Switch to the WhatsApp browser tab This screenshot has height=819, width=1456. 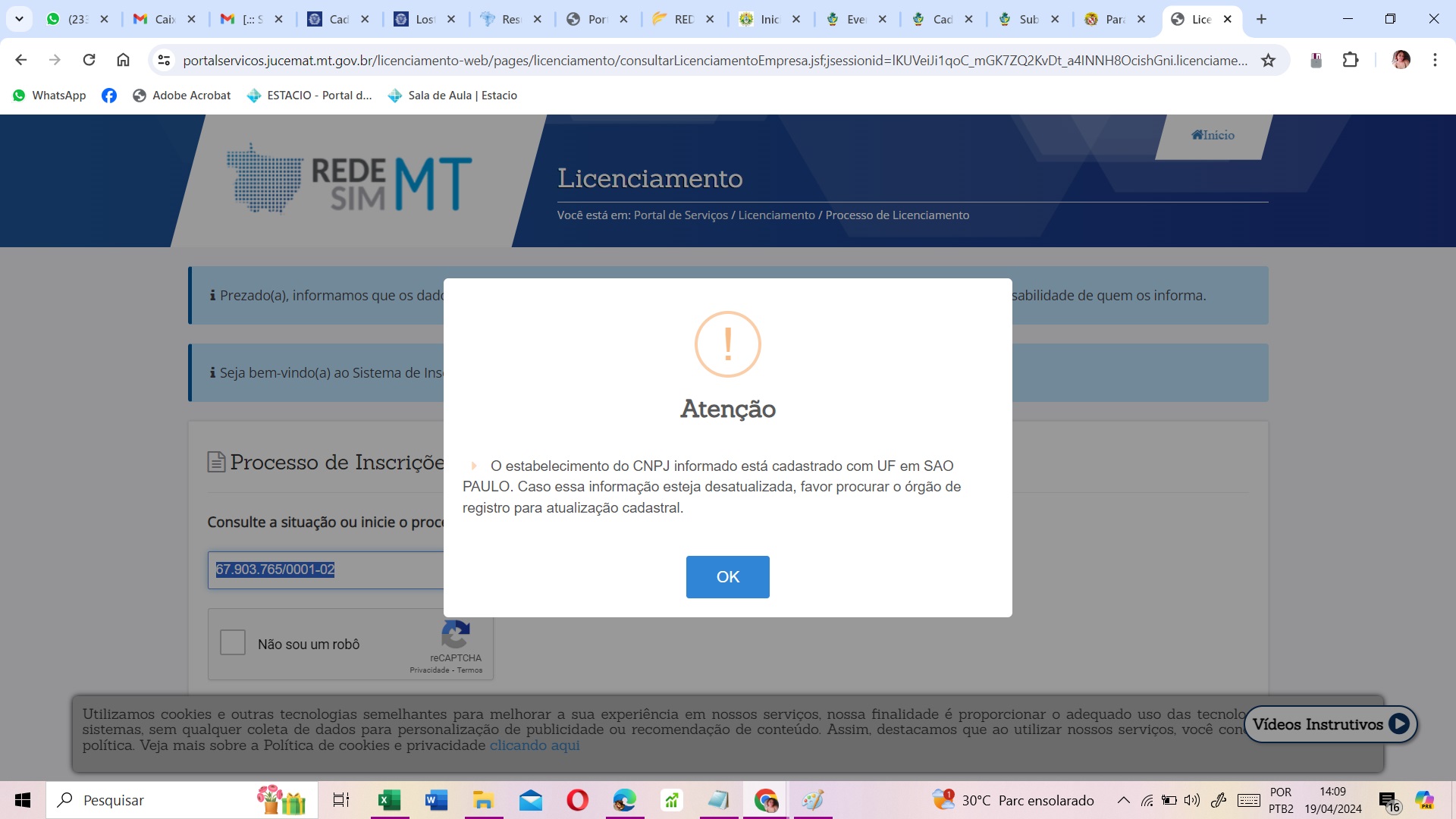(x=76, y=19)
